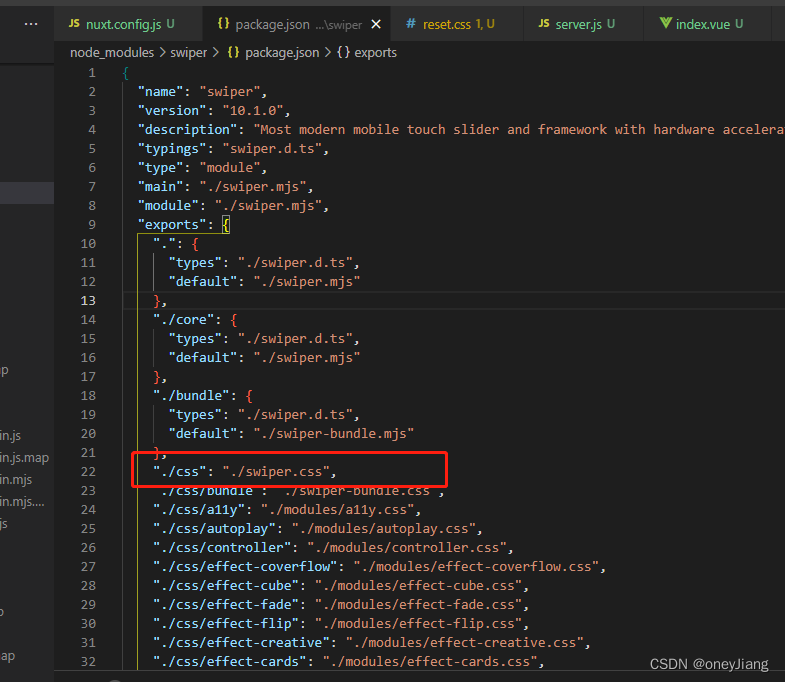Click the hash icon on reset.css tab

pyautogui.click(x=411, y=24)
